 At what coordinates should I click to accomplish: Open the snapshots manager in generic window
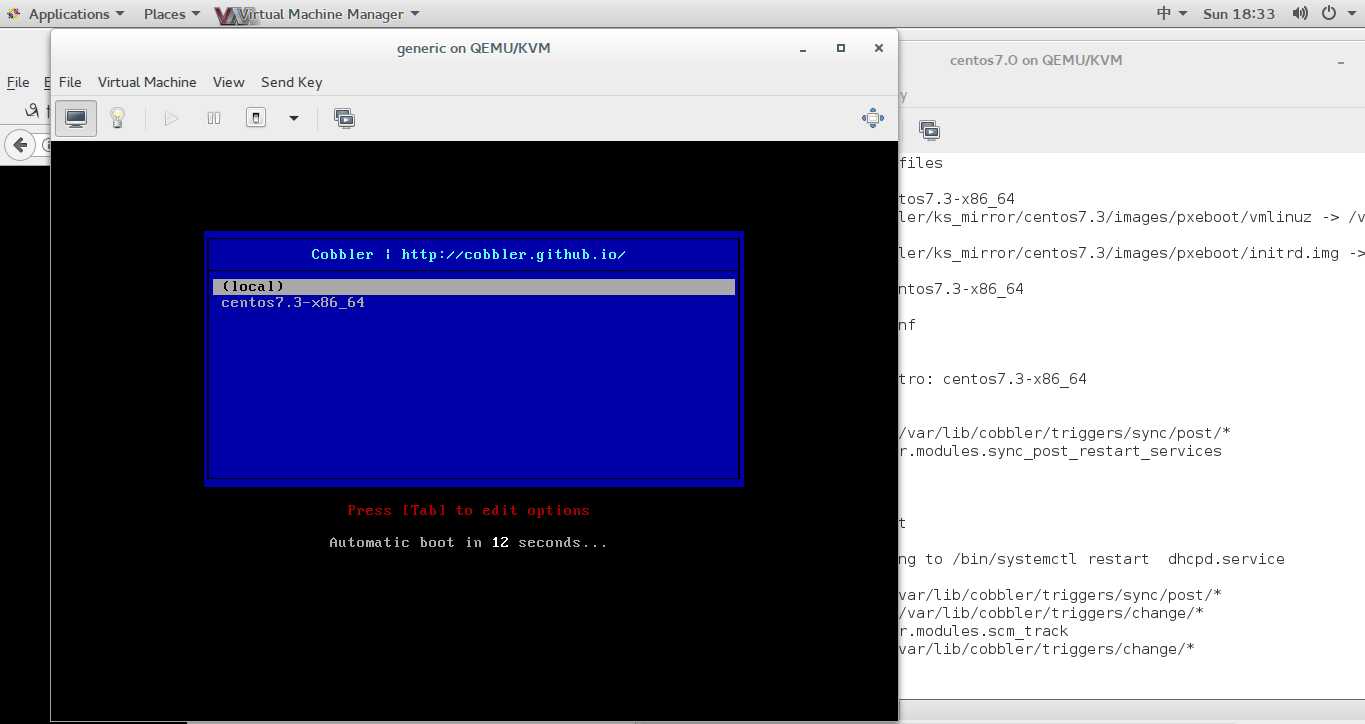tap(344, 118)
